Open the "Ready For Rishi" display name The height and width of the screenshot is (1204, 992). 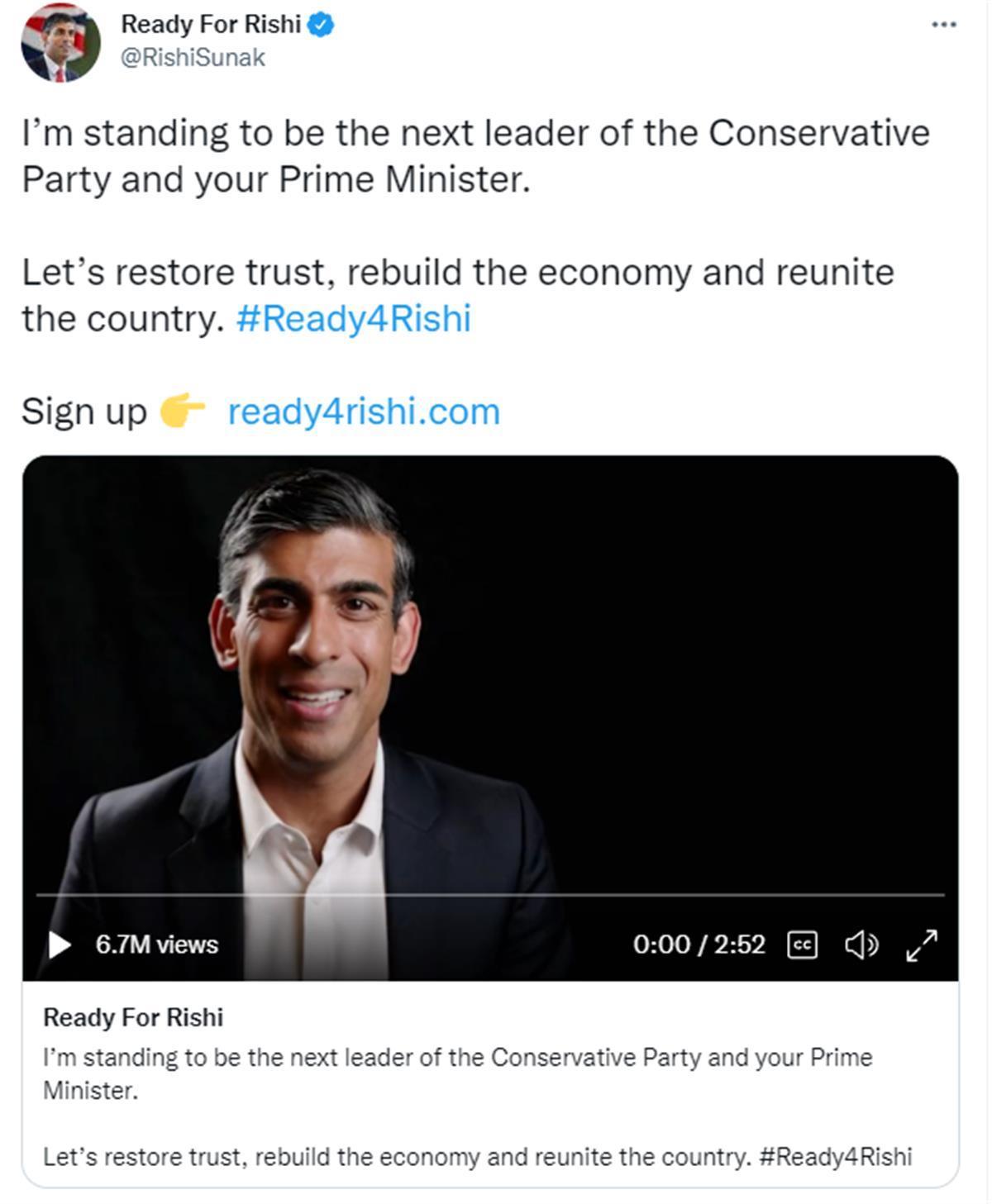pyautogui.click(x=211, y=25)
